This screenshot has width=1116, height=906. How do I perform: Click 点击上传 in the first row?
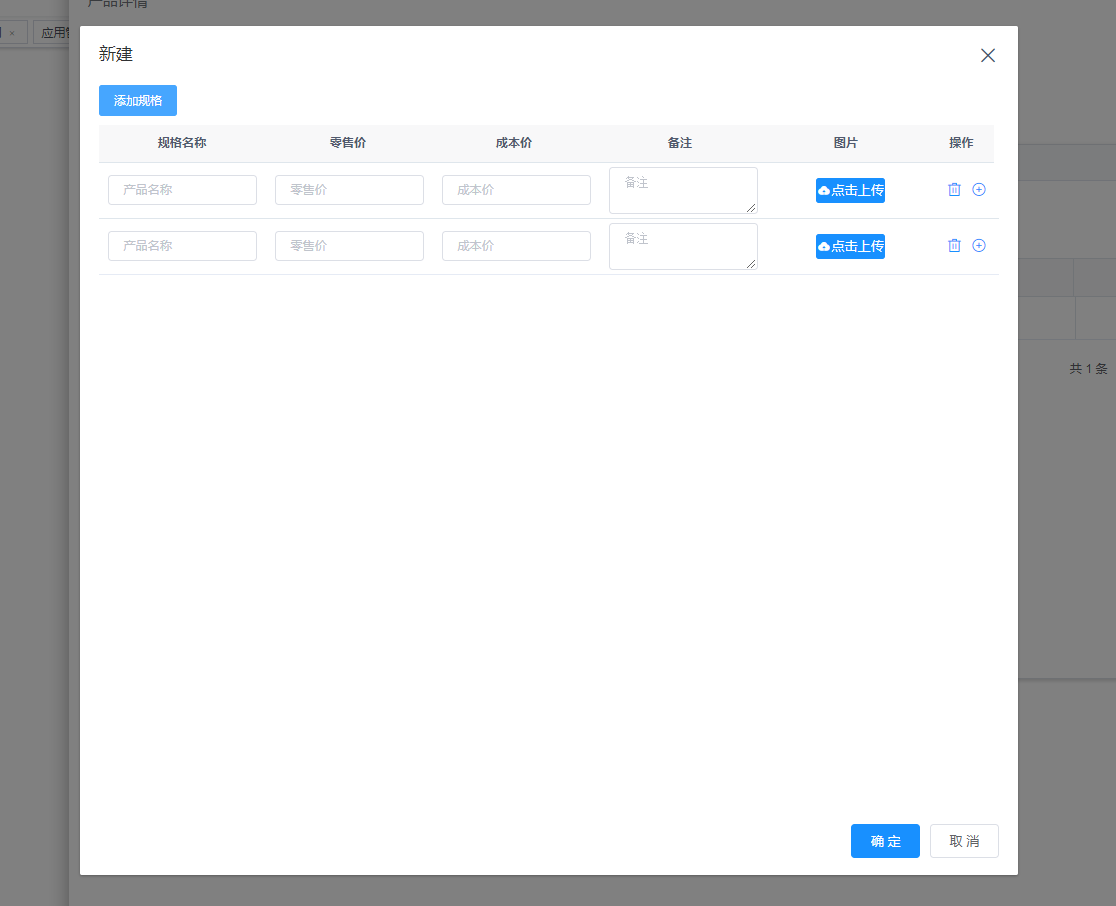pyautogui.click(x=850, y=190)
